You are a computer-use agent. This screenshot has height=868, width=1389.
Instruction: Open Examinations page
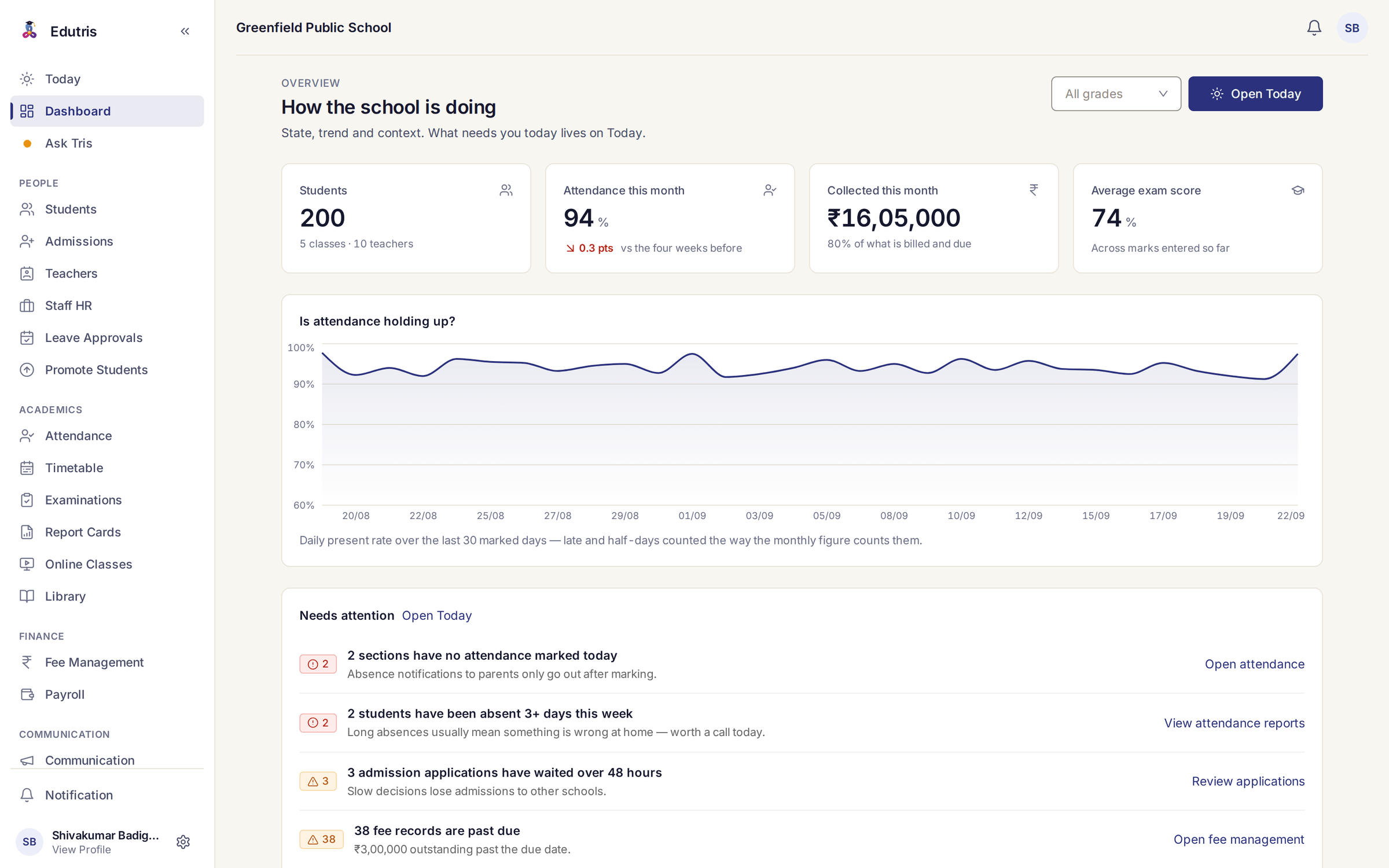point(107,500)
